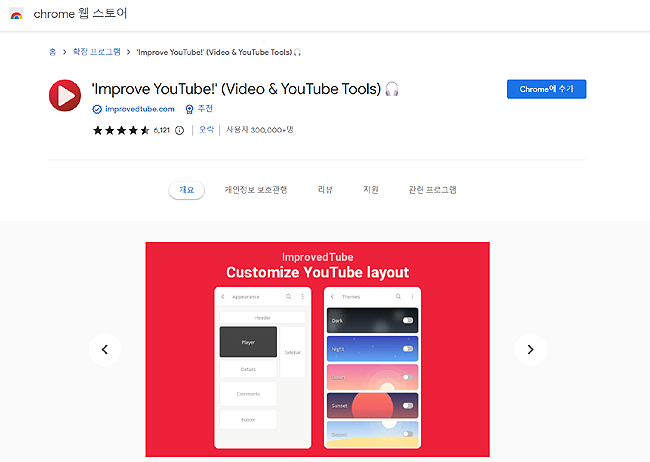
Task: Toggle the Dawn theme switch
Action: [x=408, y=377]
